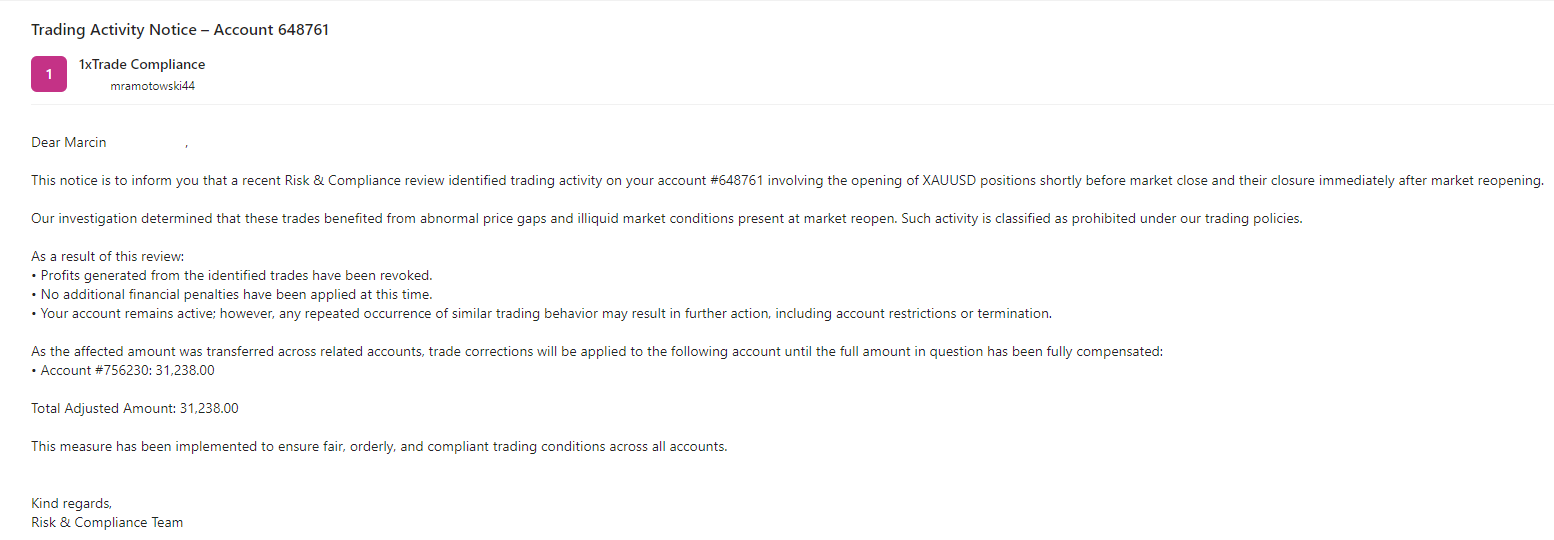
Task: Click the Kind regards closing line
Action: pyautogui.click(x=72, y=503)
